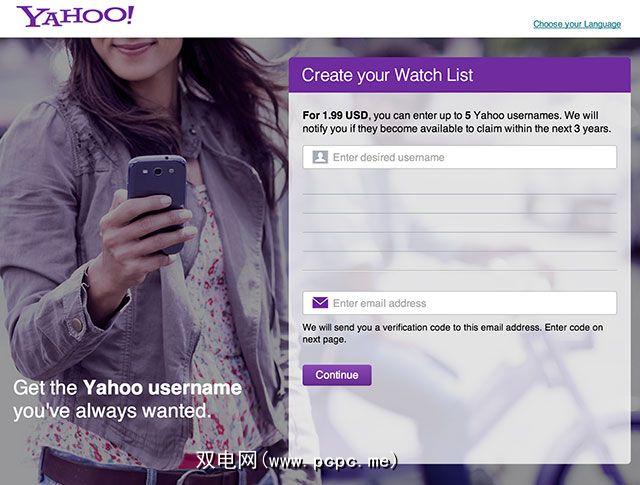The image size is (640, 485).
Task: Click the Continue button
Action: (337, 375)
